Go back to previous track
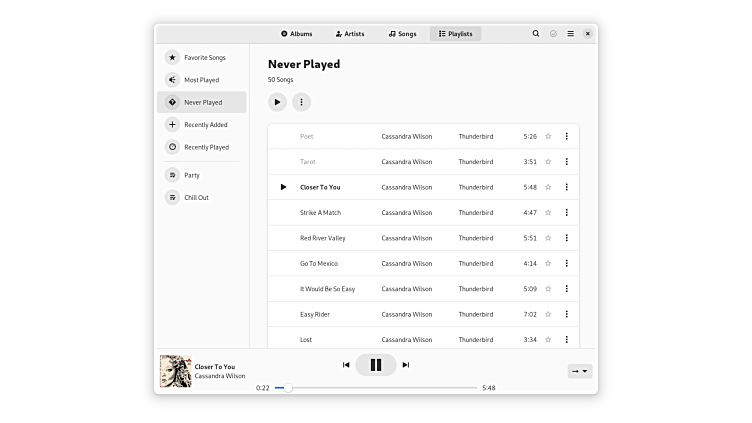The height and width of the screenshot is (423, 752). (x=346, y=365)
